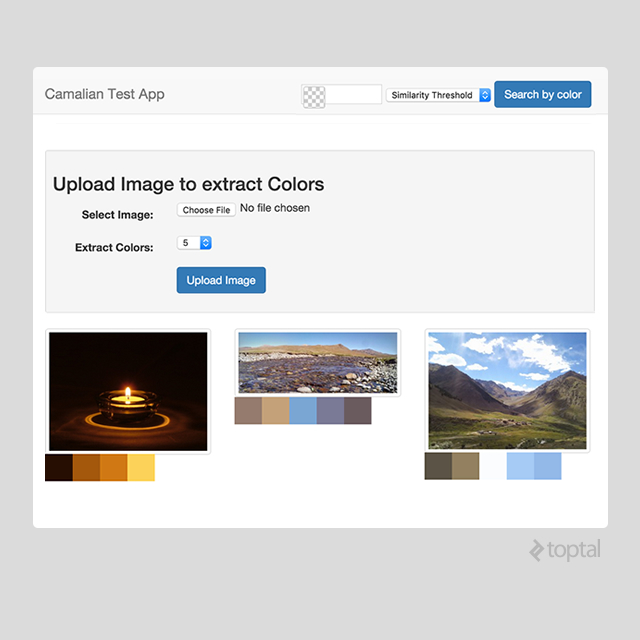Screen dimensions: 640x640
Task: Focus the color value input field
Action: (354, 95)
